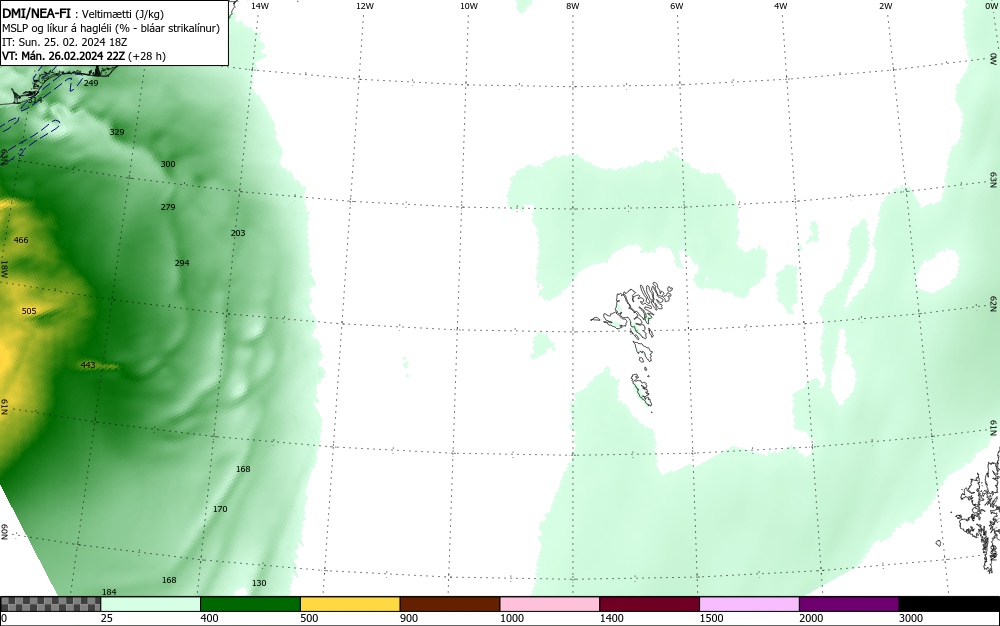
Task: Click the 'VT: Mán. 26.02.2024 22Z' line
Action: pos(84,56)
